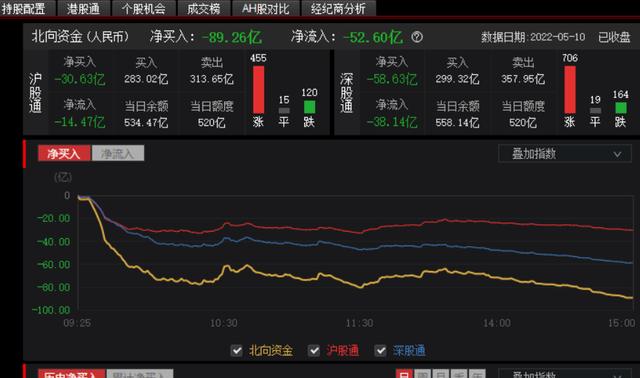Click the 深股通 green 跌 bar showing 164
The width and height of the screenshot is (640, 378).
pyautogui.click(x=621, y=108)
